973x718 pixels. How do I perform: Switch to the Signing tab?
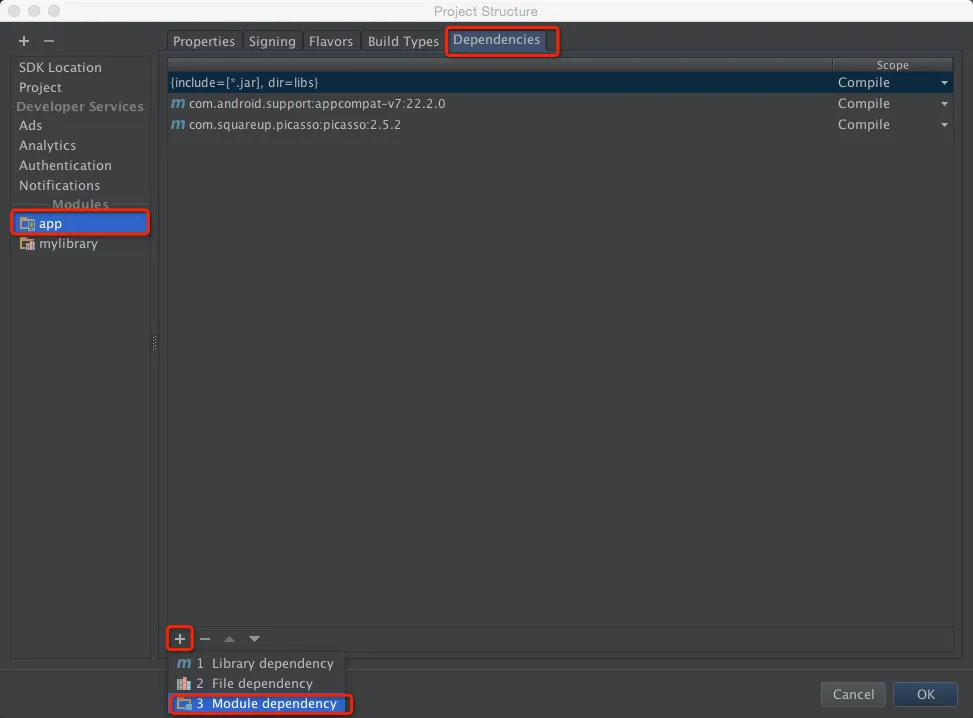pyautogui.click(x=272, y=41)
